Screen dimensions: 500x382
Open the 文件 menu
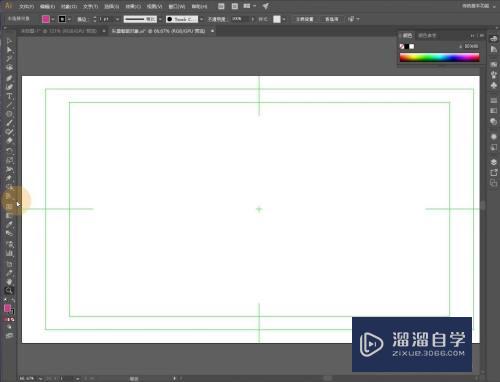click(26, 6)
